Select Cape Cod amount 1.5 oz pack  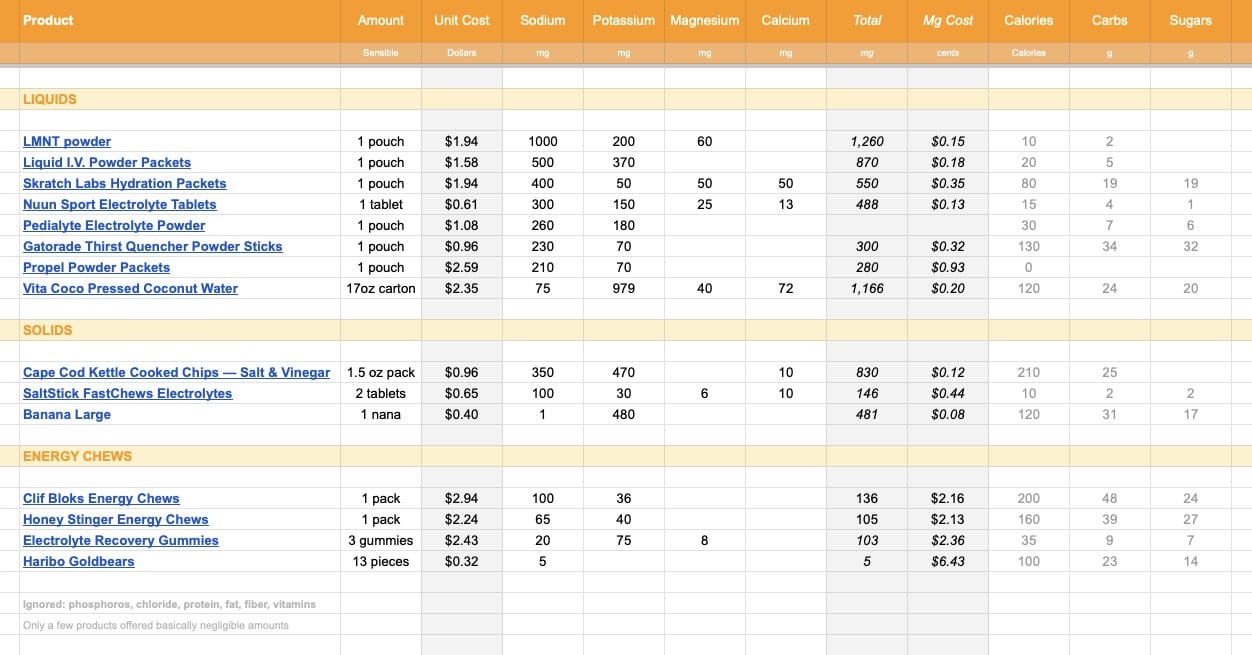coord(381,372)
